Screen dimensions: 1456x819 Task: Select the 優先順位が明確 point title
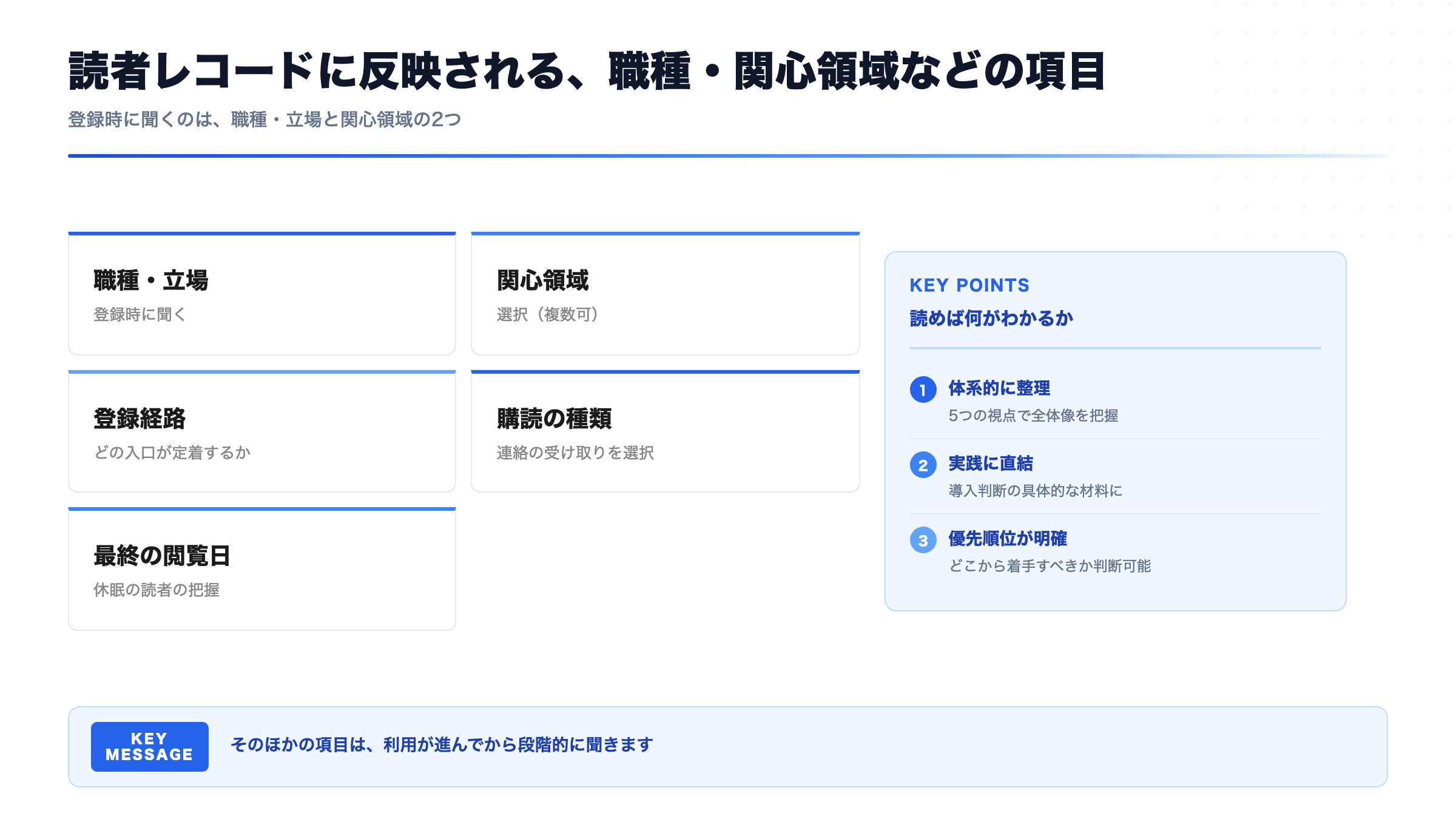click(x=1008, y=539)
